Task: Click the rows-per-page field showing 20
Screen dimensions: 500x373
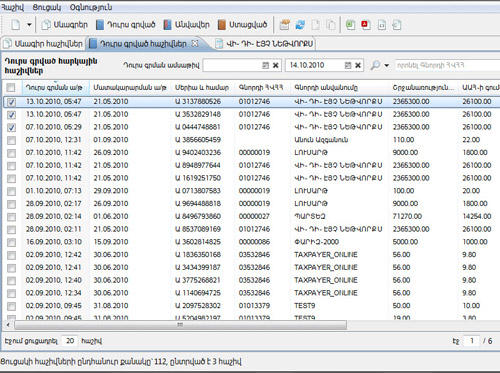Action: tap(70, 341)
